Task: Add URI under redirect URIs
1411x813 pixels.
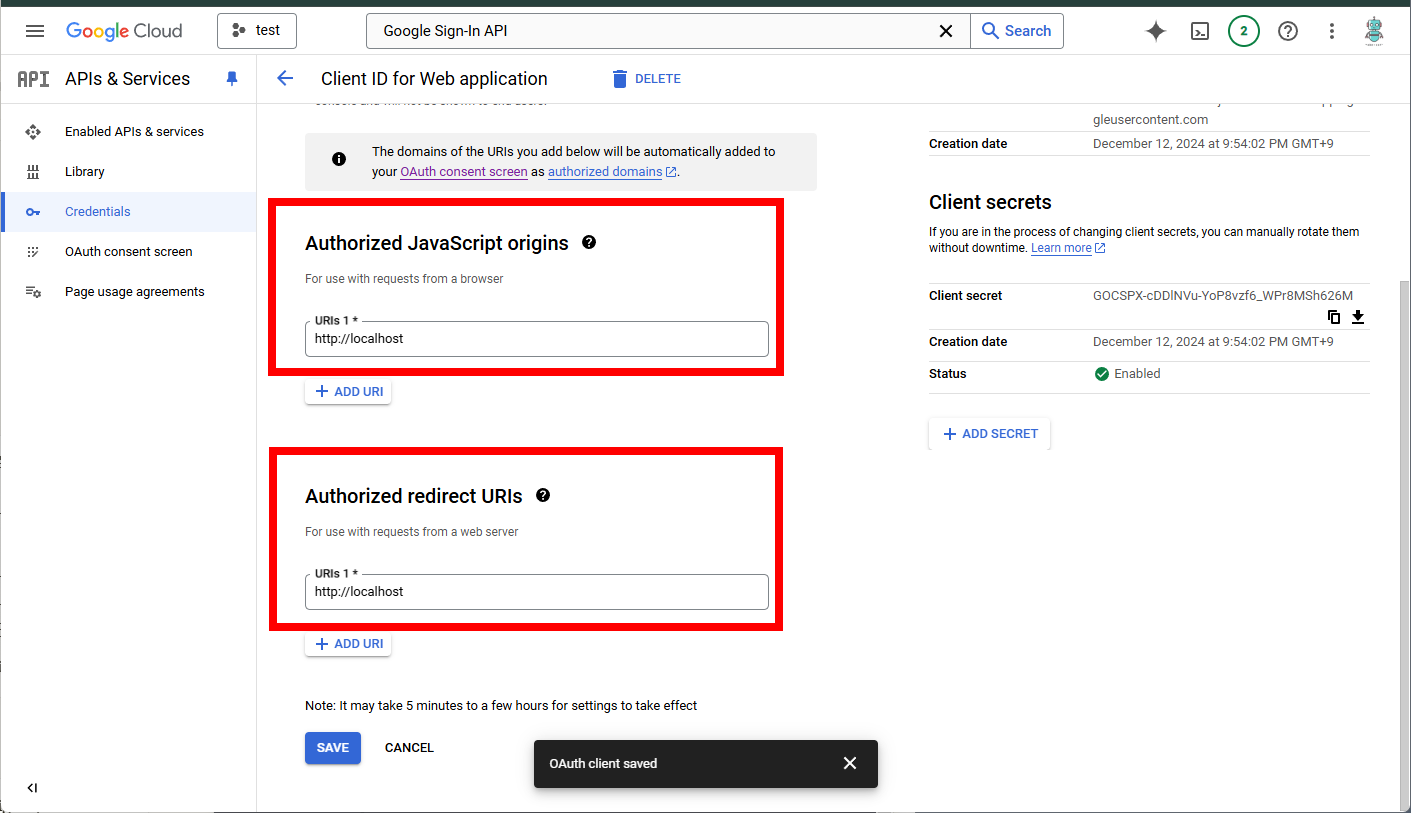Action: pos(349,644)
